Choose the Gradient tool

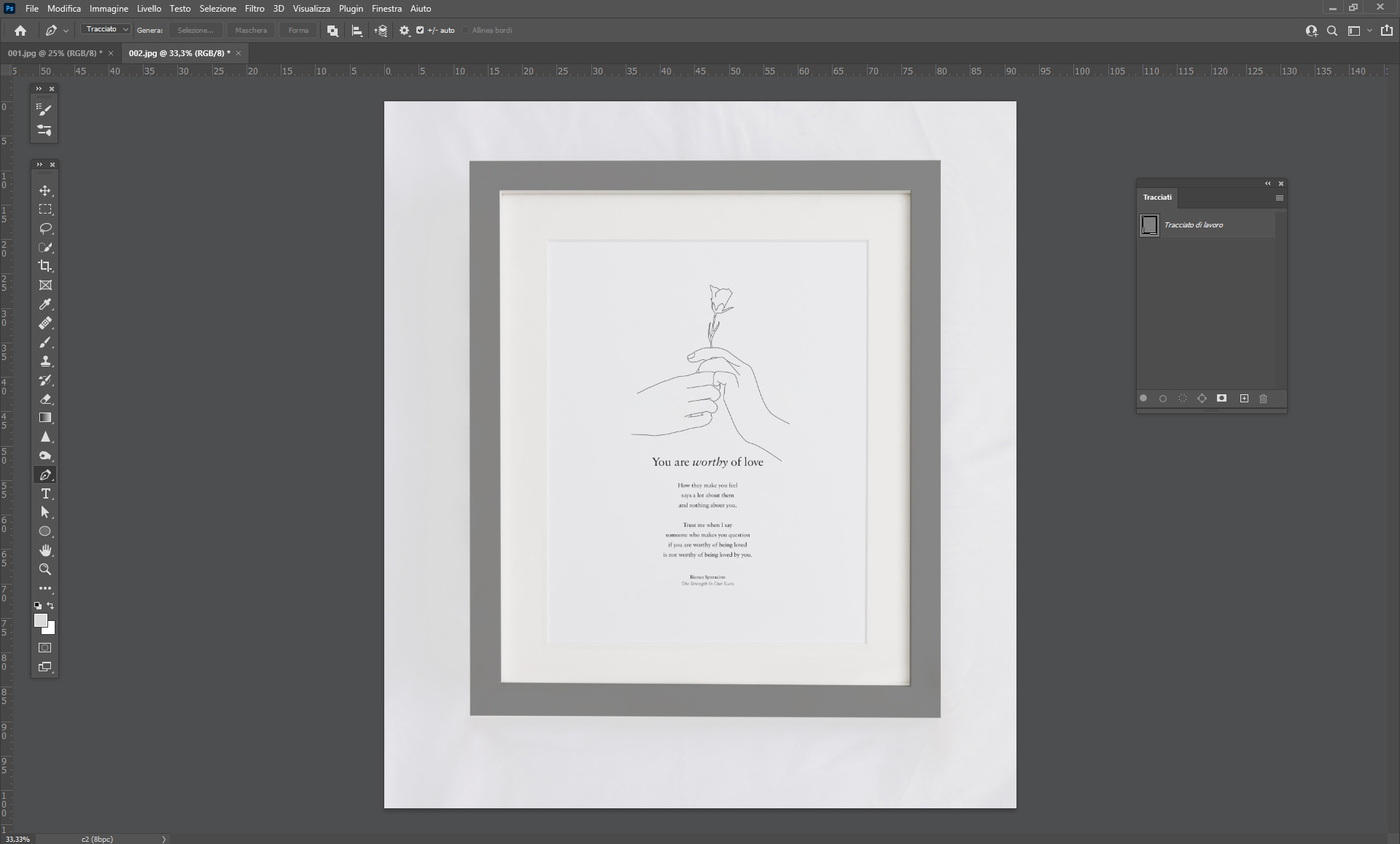click(45, 418)
